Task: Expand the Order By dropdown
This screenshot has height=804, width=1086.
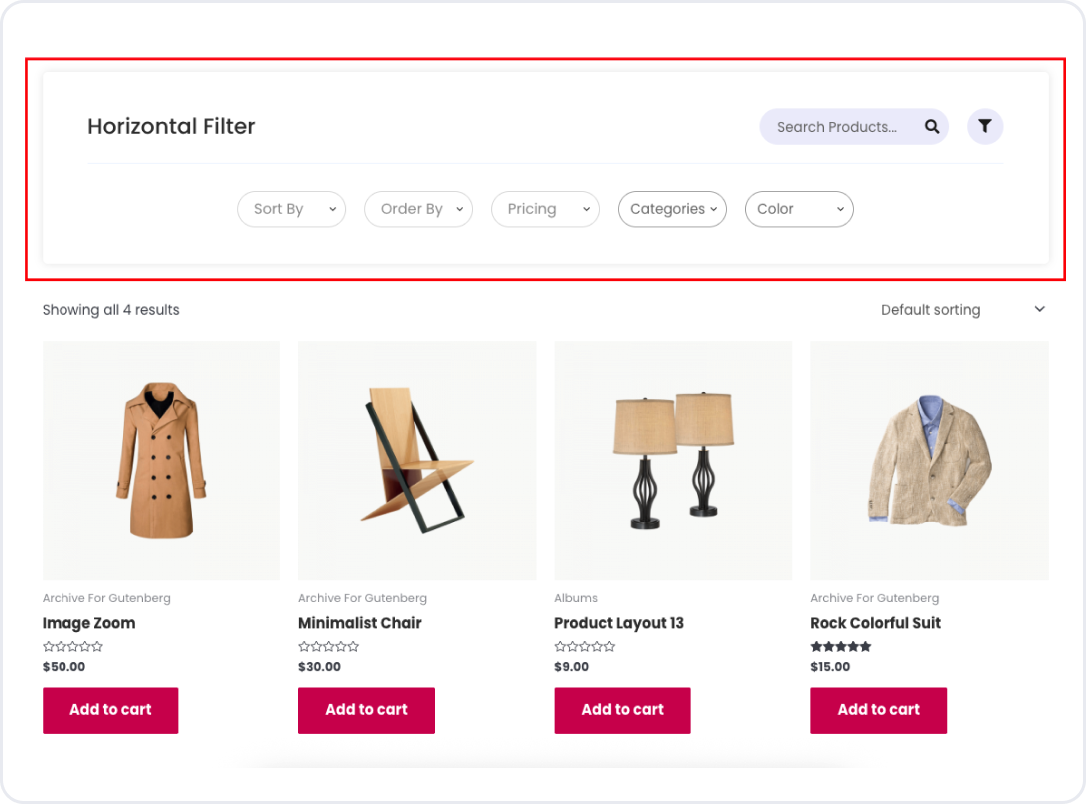Action: tap(418, 209)
